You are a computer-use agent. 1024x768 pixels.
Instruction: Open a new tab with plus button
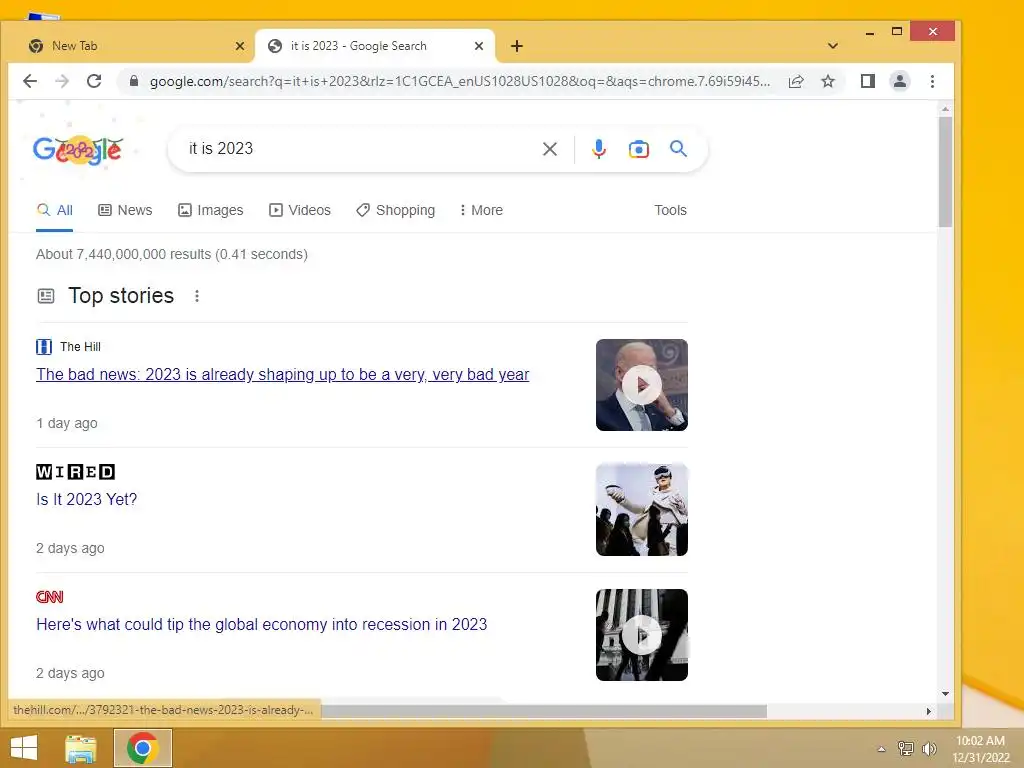tap(517, 46)
